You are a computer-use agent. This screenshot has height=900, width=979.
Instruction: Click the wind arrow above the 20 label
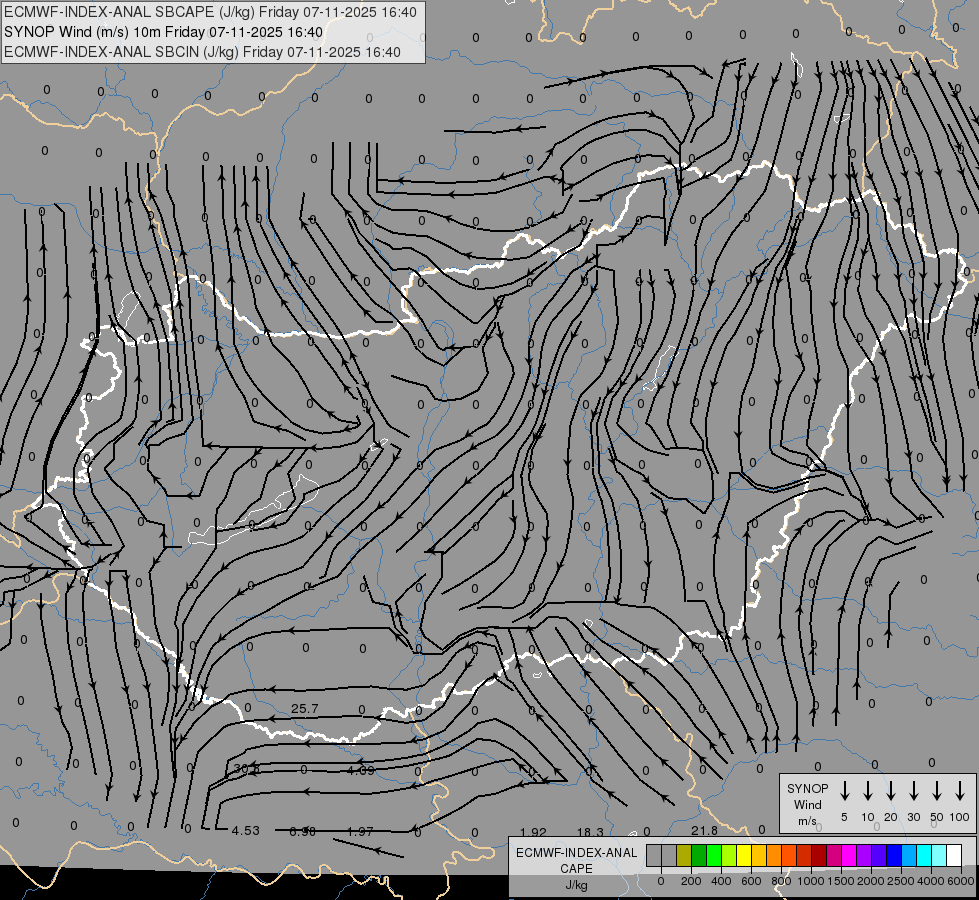click(x=891, y=790)
